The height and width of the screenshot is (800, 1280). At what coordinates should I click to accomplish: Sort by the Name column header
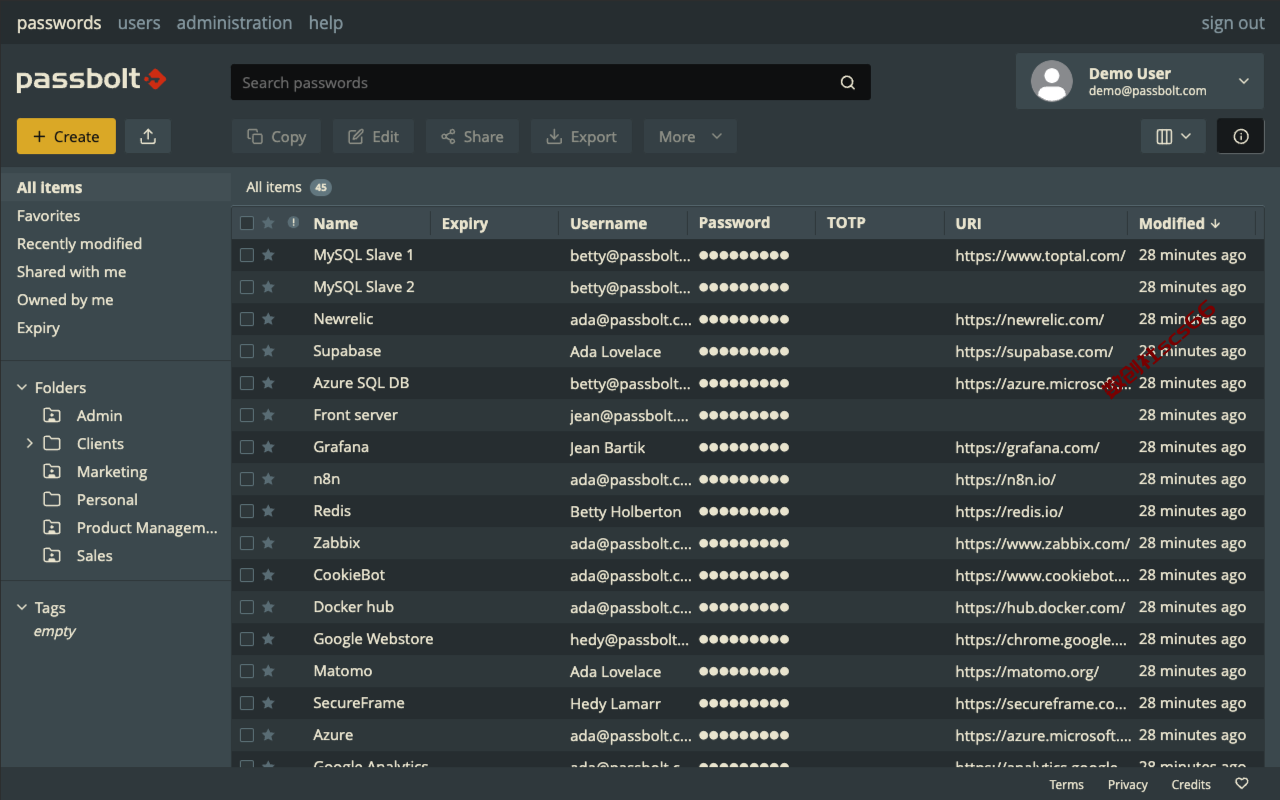335,223
